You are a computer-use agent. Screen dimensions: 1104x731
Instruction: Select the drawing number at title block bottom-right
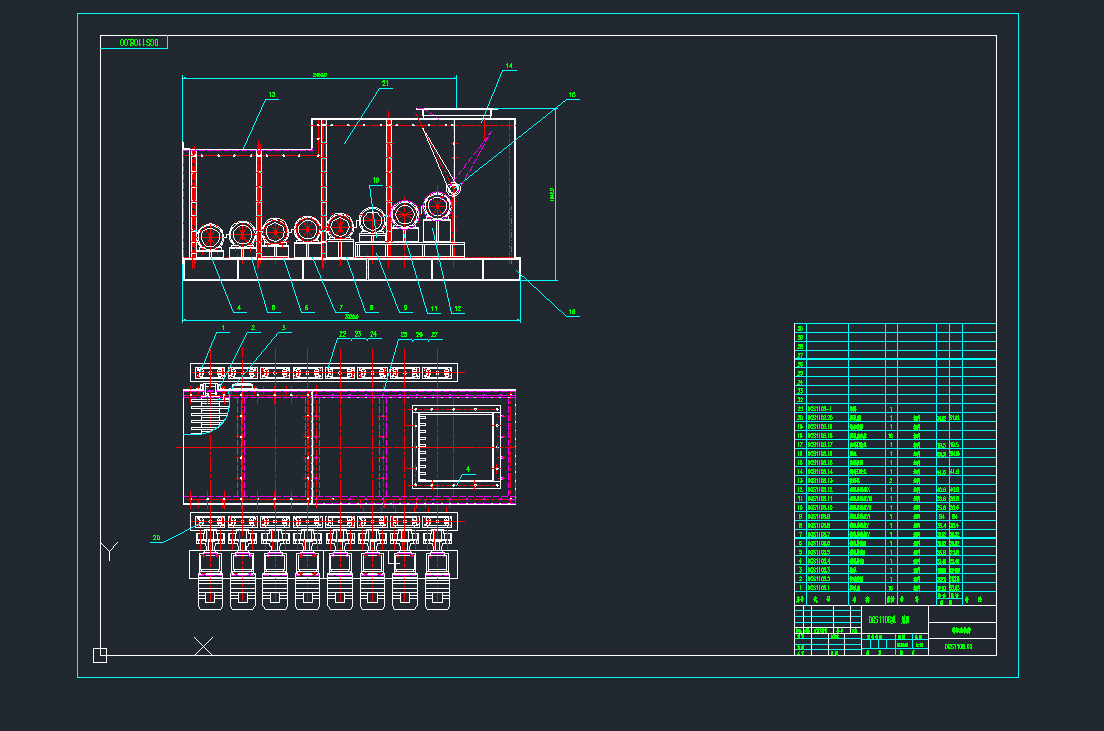[x=958, y=646]
